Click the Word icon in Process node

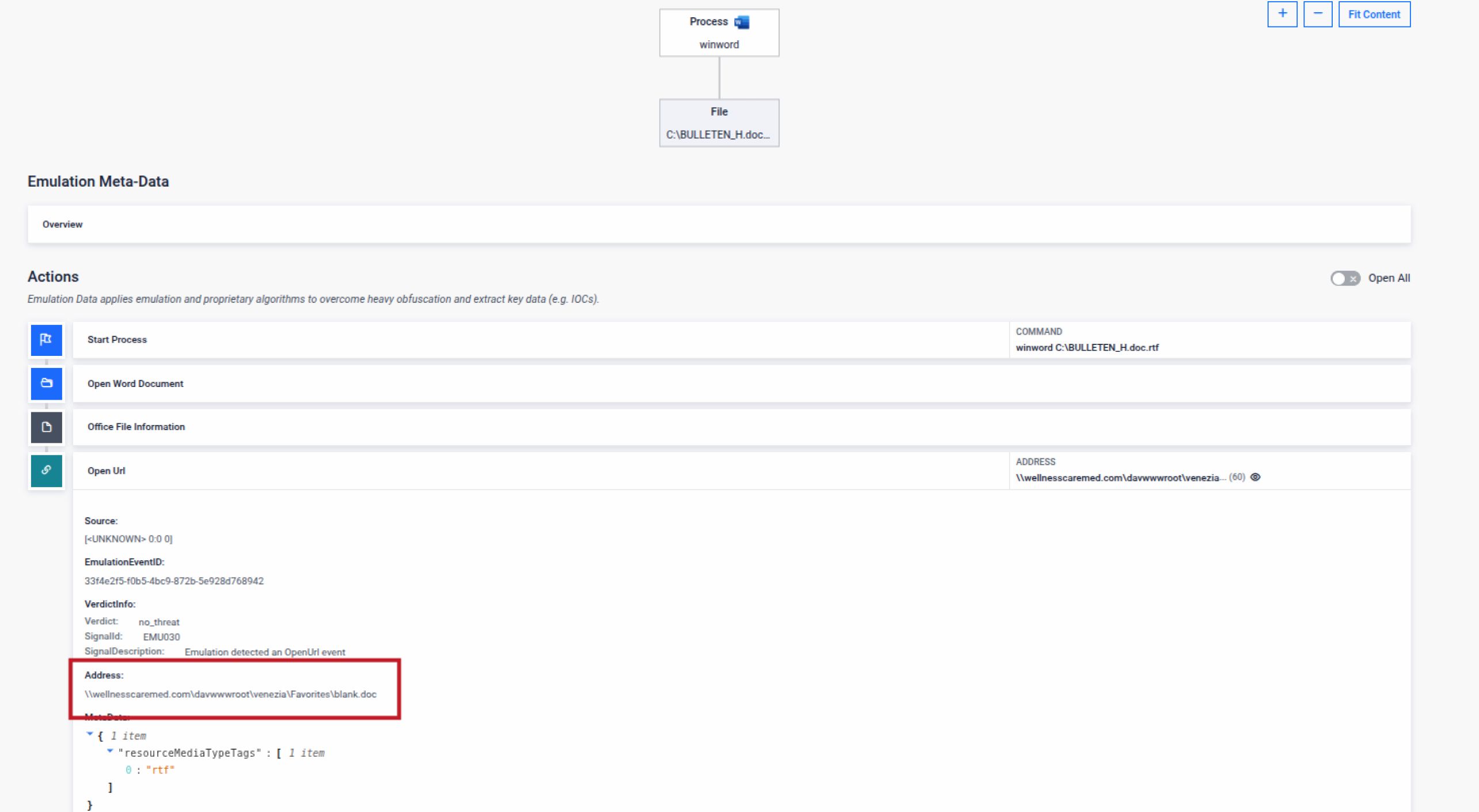click(x=742, y=22)
